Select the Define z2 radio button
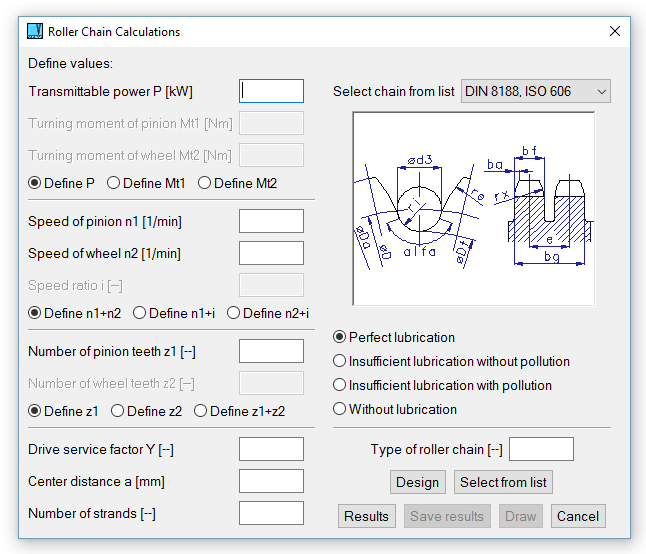The height and width of the screenshot is (554, 646). (118, 411)
